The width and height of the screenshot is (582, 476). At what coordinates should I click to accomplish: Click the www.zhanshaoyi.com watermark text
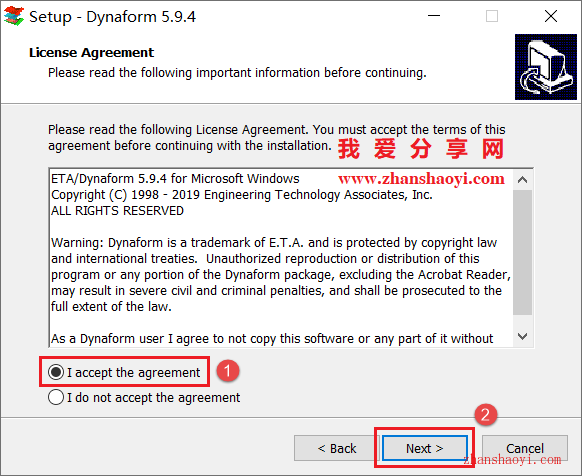pos(421,179)
